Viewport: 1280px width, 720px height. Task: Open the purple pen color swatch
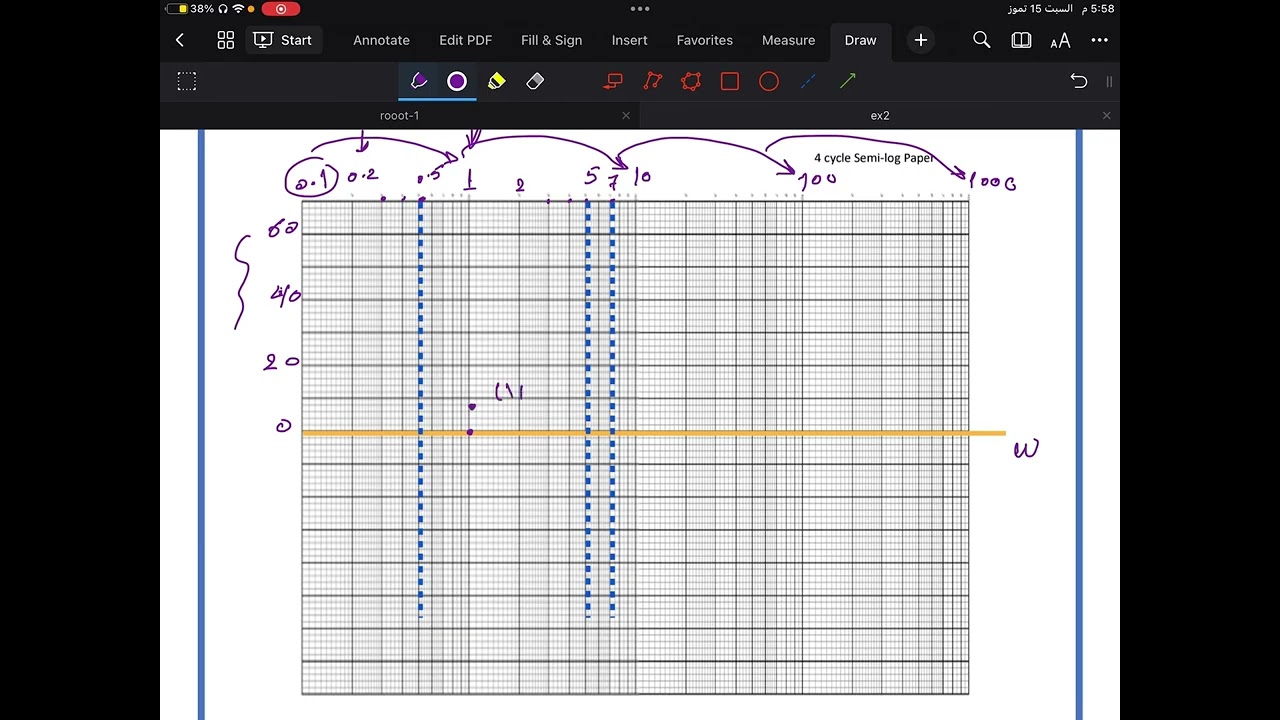(457, 81)
